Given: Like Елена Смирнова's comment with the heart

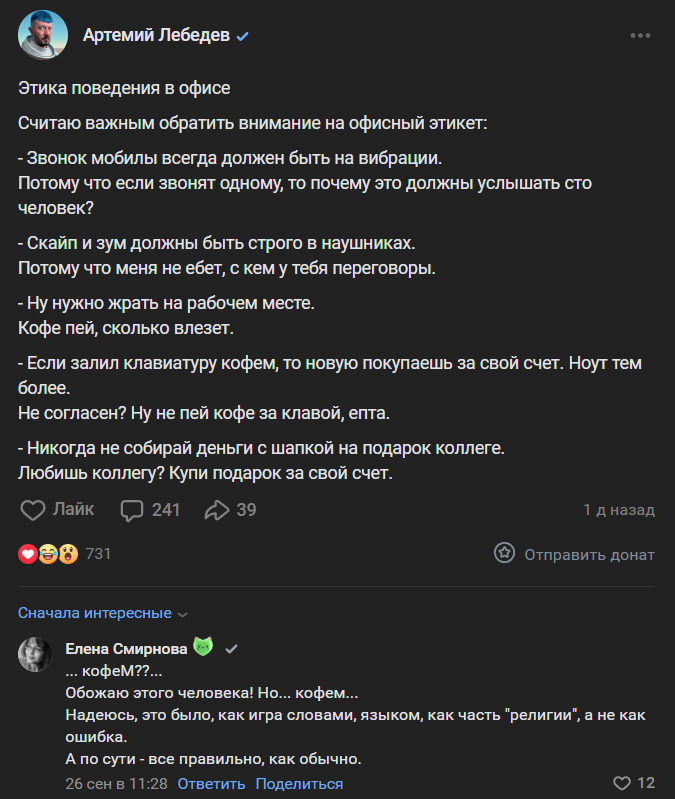Looking at the screenshot, I should [x=623, y=783].
